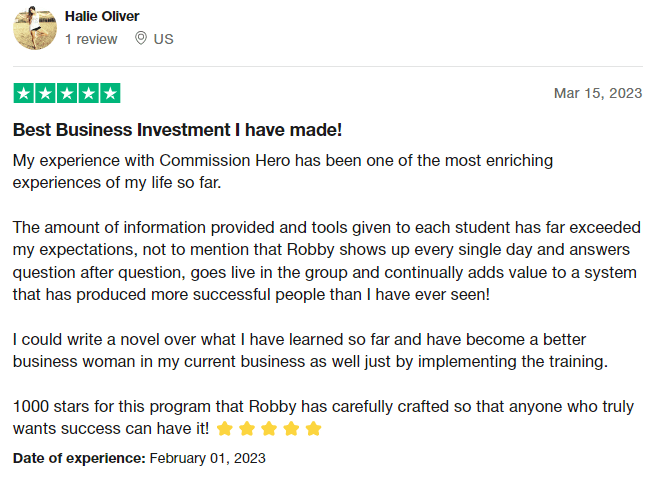Click the "US" country label
Viewport: 650px width, 478px height.
coord(163,39)
